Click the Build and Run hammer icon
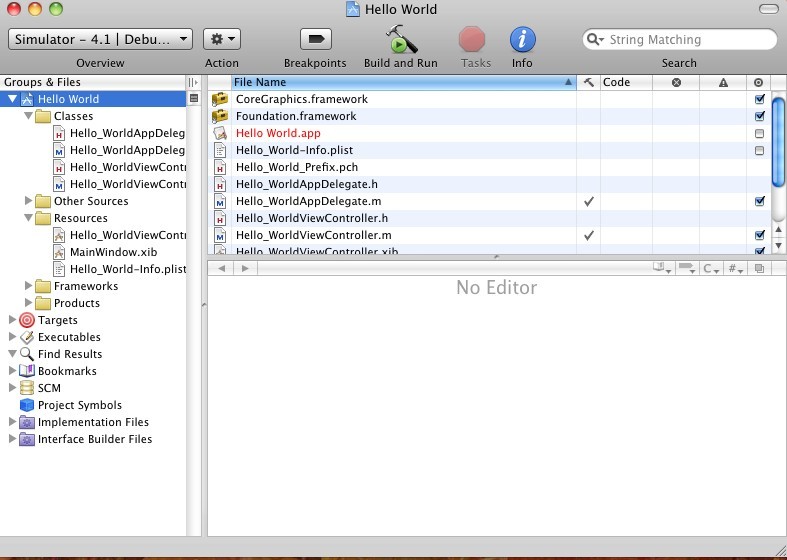The width and height of the screenshot is (787, 560). pos(401,39)
